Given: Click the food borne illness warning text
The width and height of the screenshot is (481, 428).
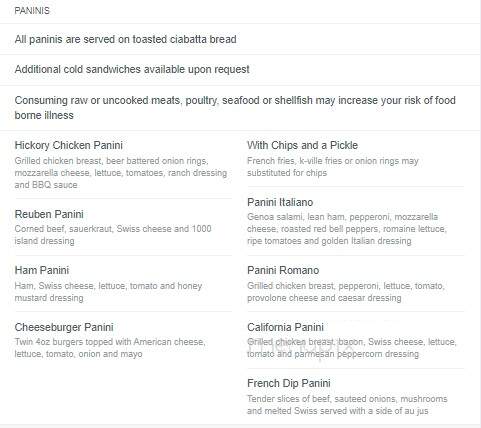Looking at the screenshot, I should (x=235, y=108).
